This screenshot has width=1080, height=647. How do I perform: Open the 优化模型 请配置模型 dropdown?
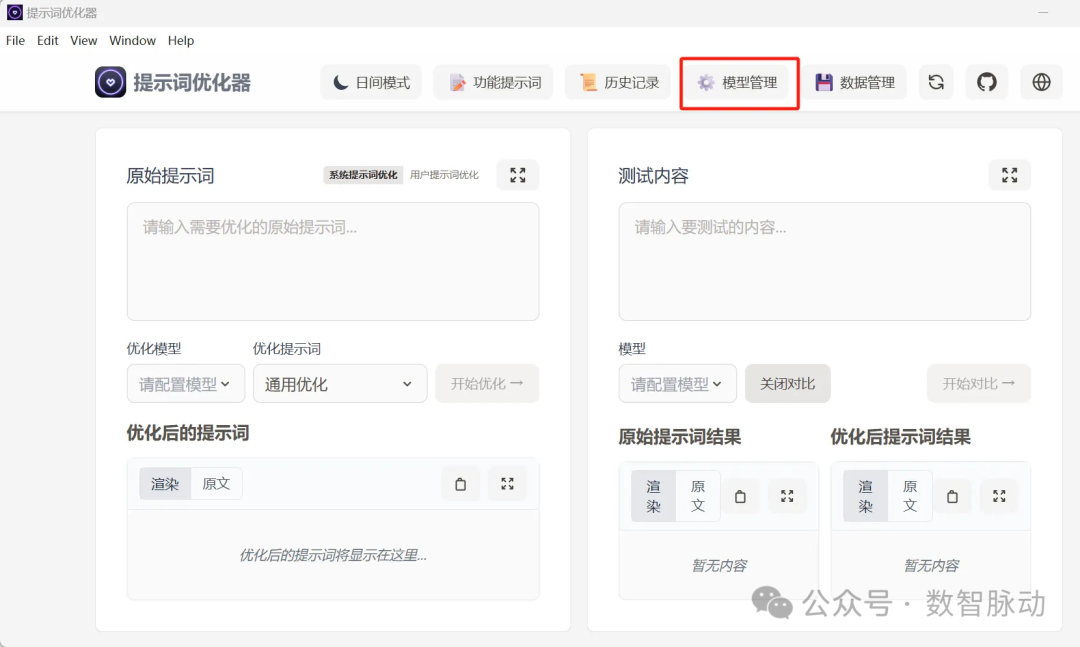click(185, 383)
